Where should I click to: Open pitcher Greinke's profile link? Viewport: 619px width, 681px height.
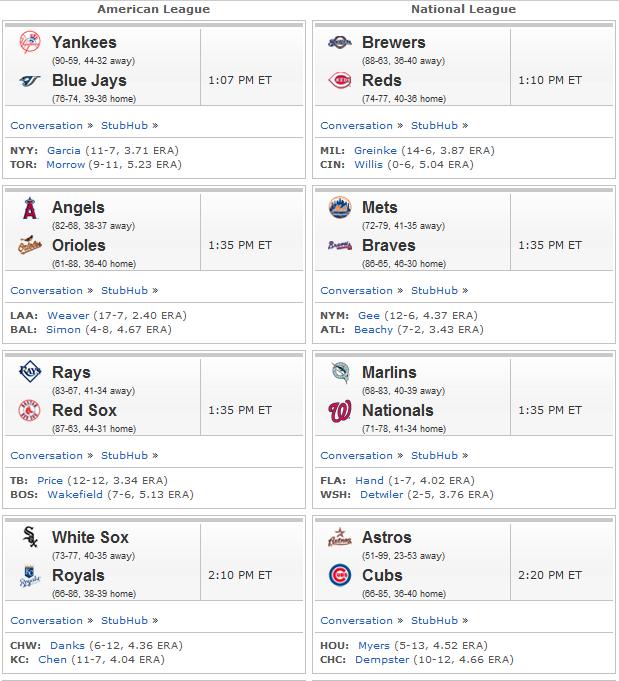(x=375, y=150)
